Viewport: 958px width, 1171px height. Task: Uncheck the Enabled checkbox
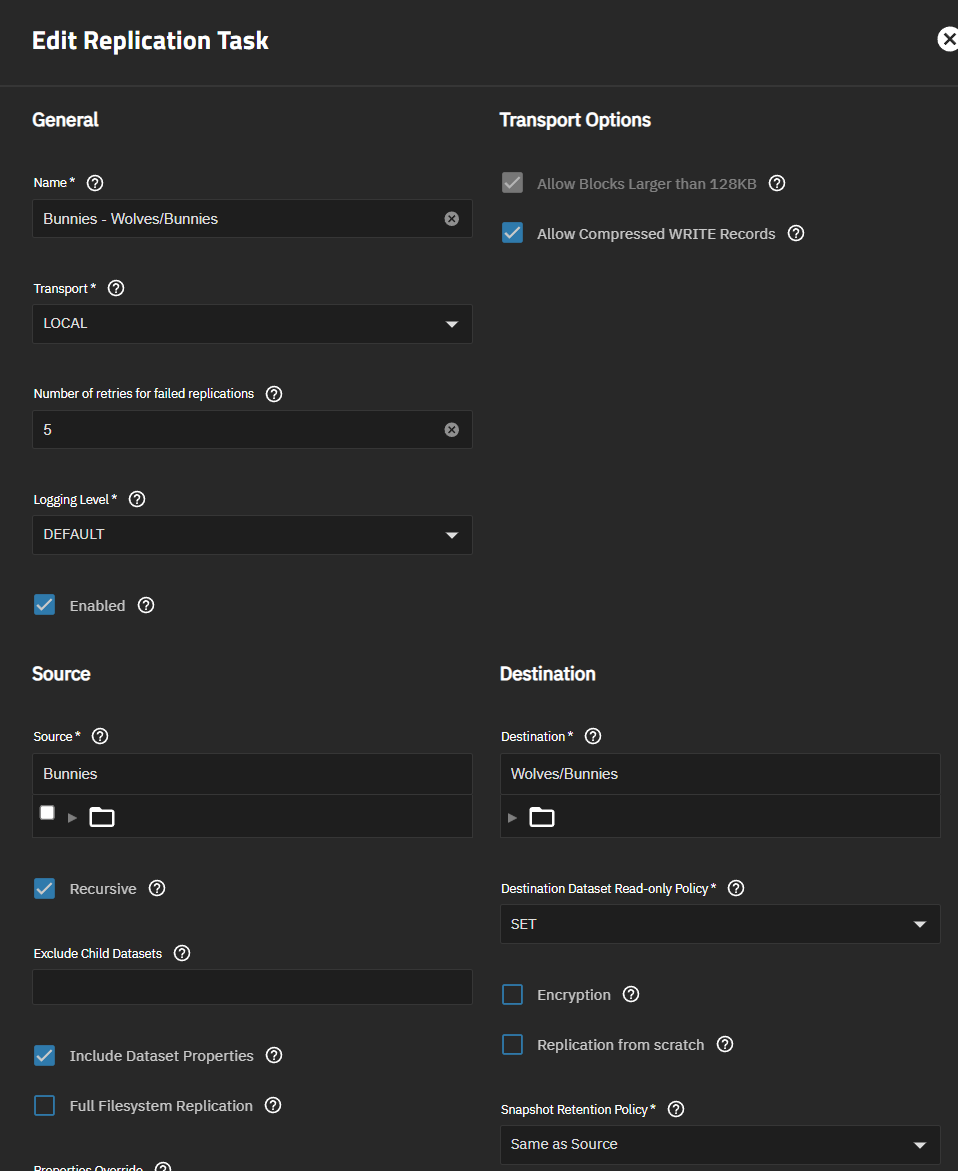pyautogui.click(x=45, y=605)
